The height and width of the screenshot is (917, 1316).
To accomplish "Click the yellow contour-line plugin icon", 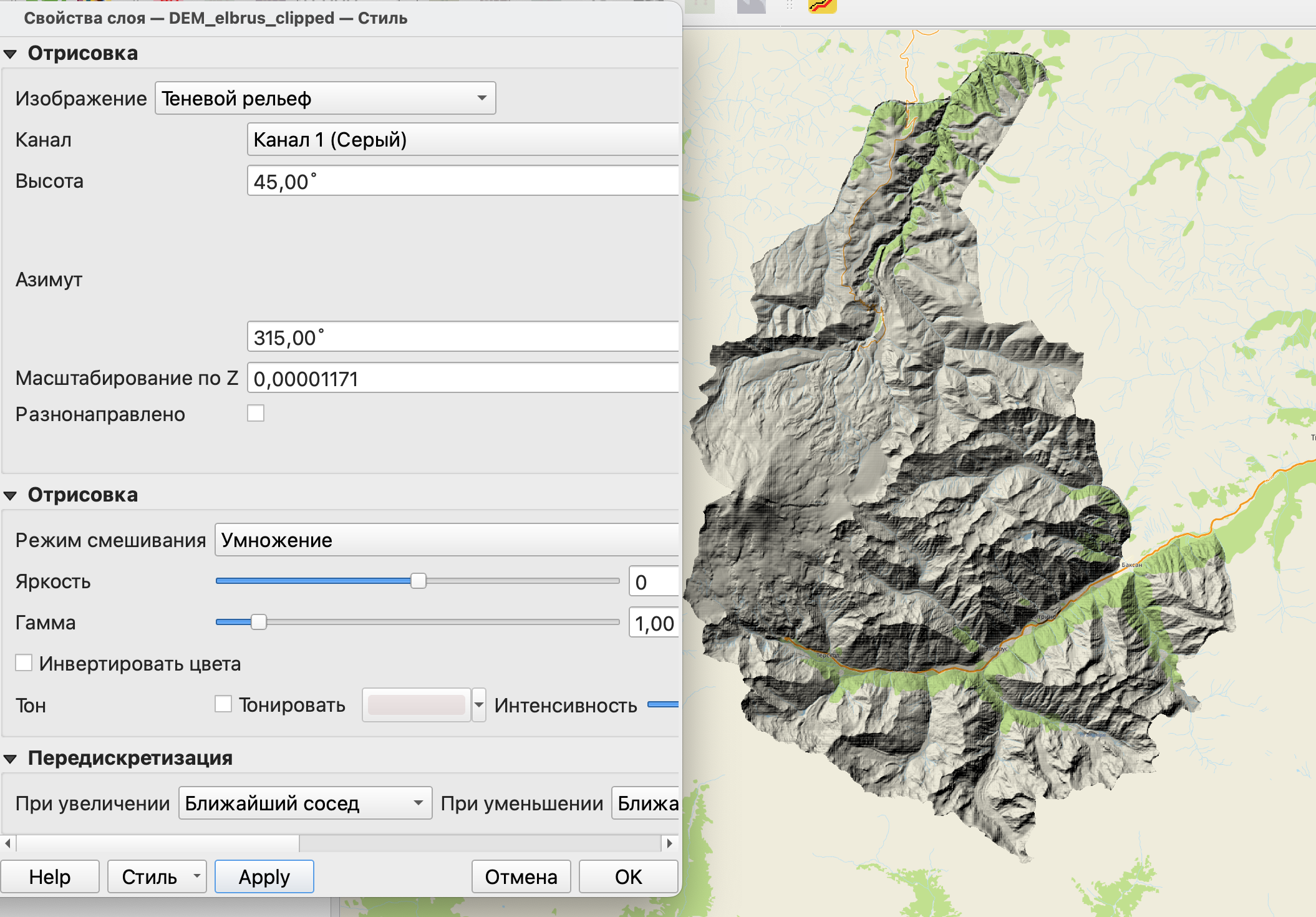I will (x=821, y=6).
